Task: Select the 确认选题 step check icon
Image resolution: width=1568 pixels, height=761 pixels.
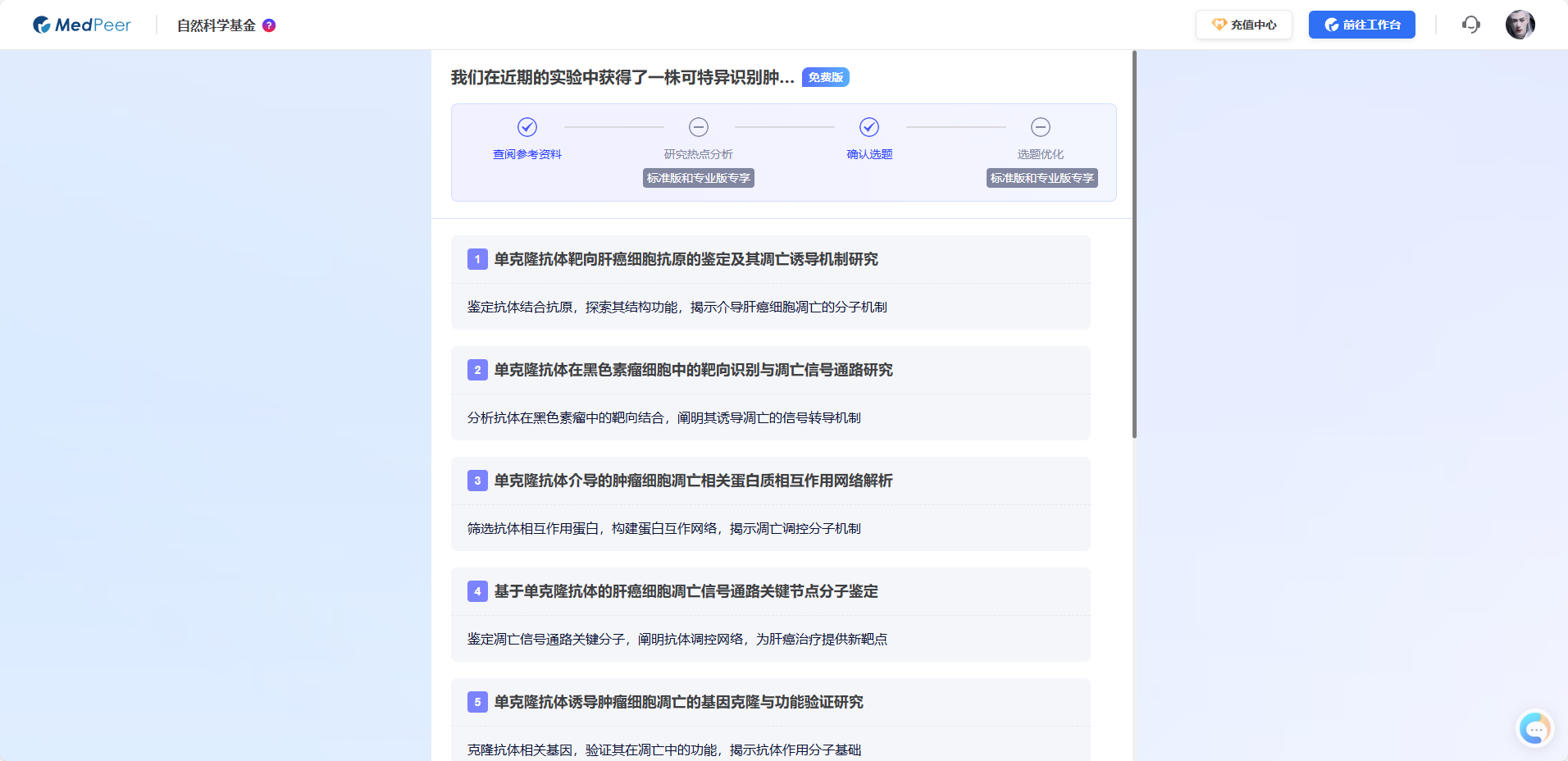Action: [869, 127]
